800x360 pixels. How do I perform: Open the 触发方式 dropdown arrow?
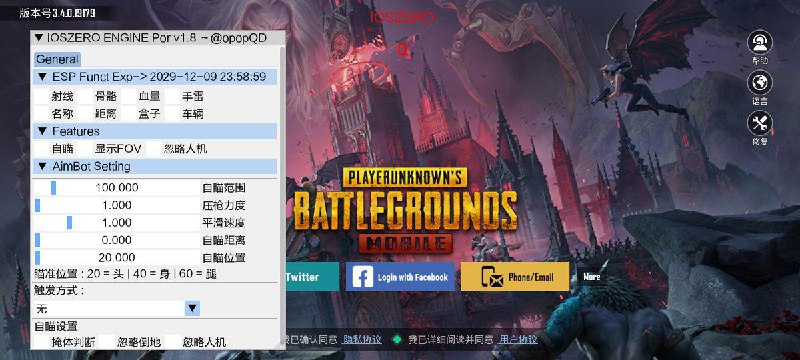(192, 308)
